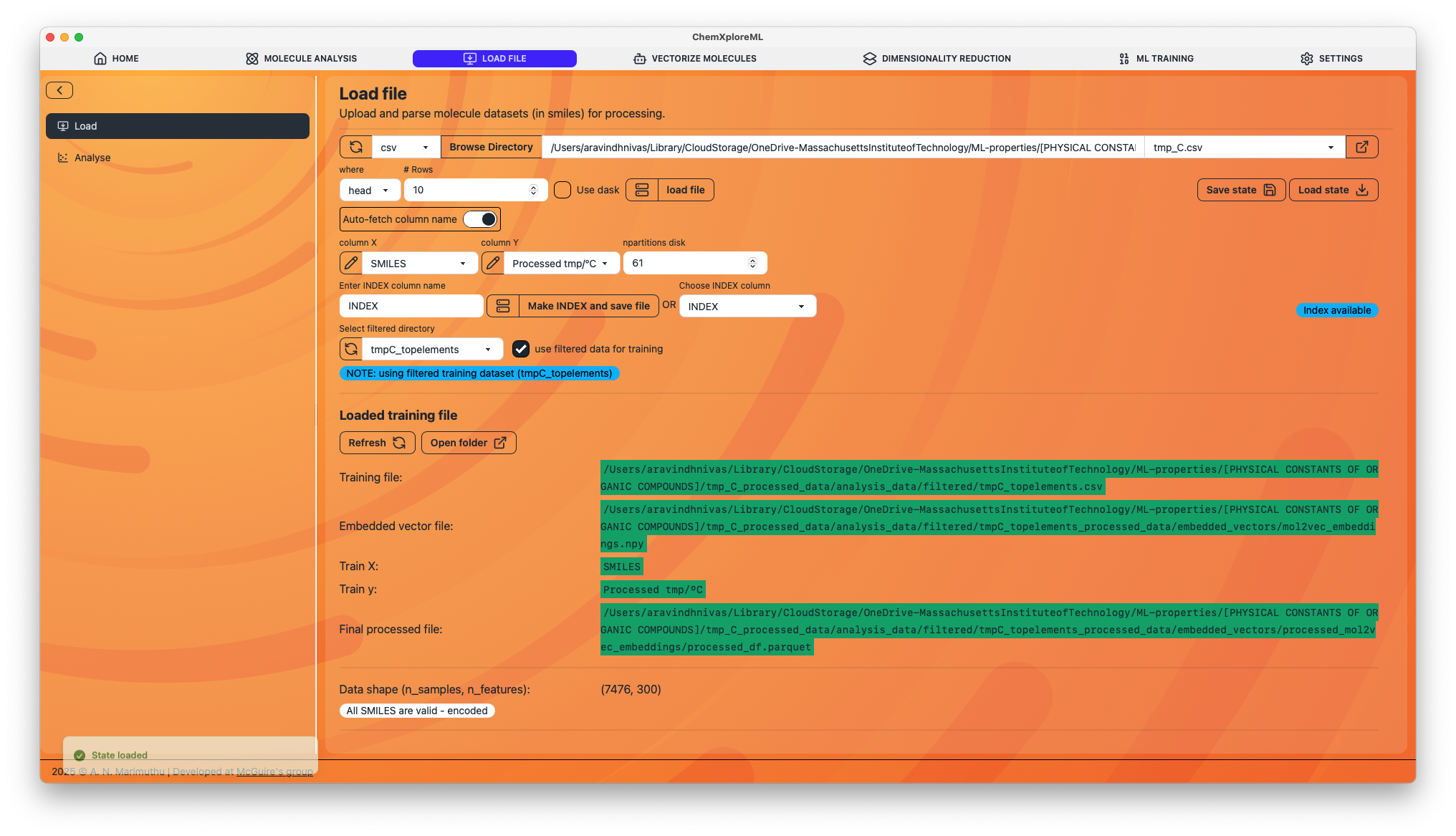Toggle Auto-fetch column name switch
1456x836 pixels.
coord(480,219)
